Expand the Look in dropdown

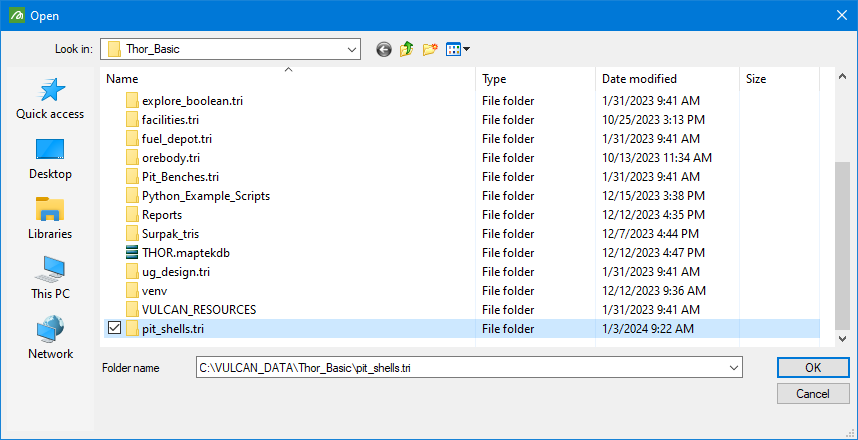pyautogui.click(x=351, y=49)
